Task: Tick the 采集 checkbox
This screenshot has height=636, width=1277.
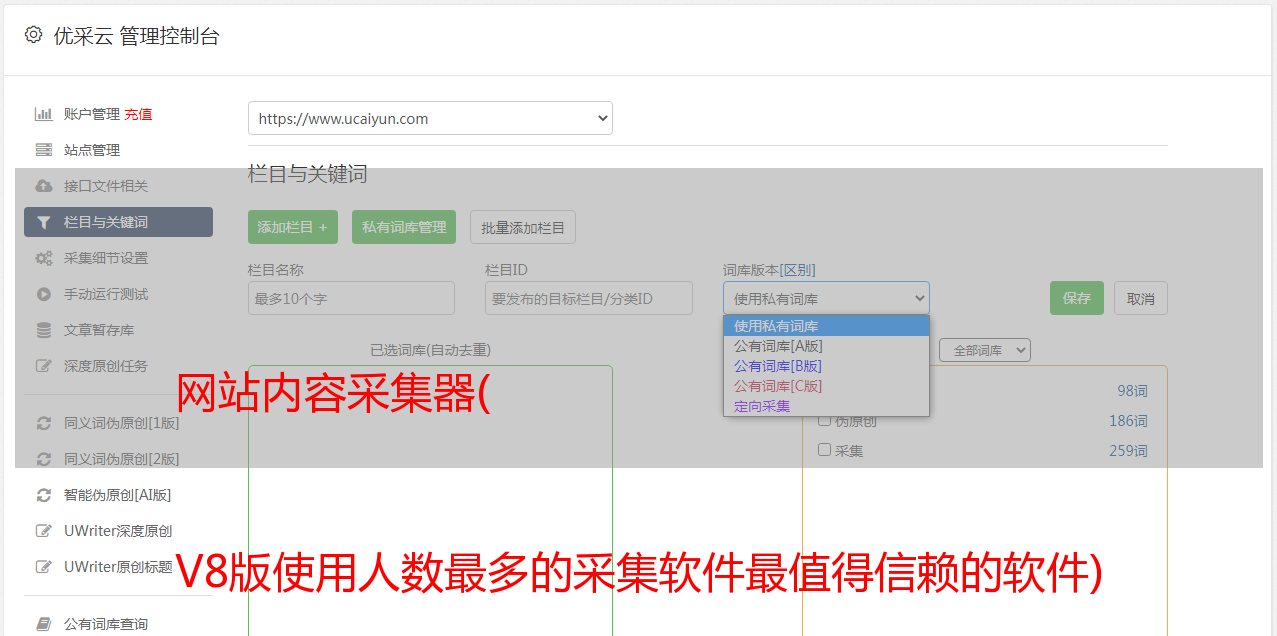Action: (825, 450)
